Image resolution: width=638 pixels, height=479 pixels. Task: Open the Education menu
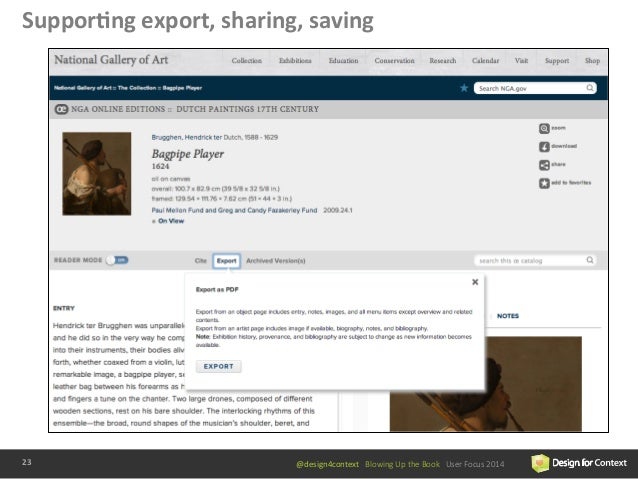(x=343, y=61)
